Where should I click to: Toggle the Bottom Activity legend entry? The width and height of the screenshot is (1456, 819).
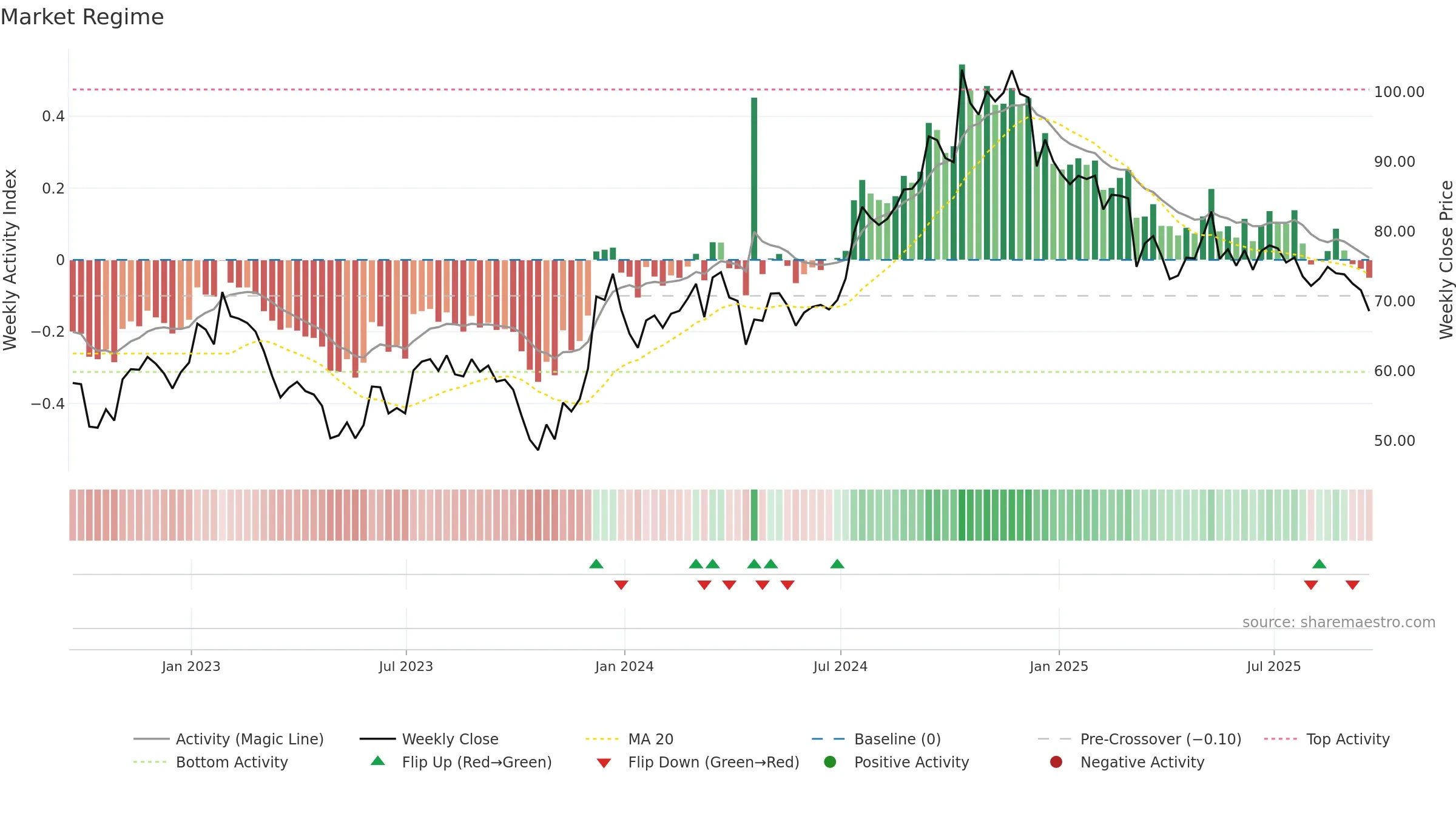tap(211, 762)
